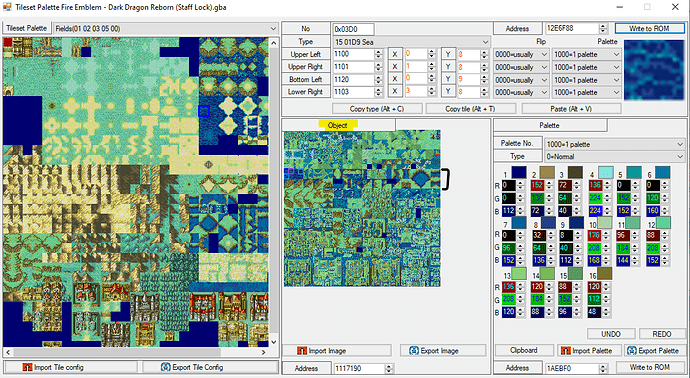Open the Tileset Palette fields dropdown
This screenshot has width=690, height=378.
click(165, 29)
